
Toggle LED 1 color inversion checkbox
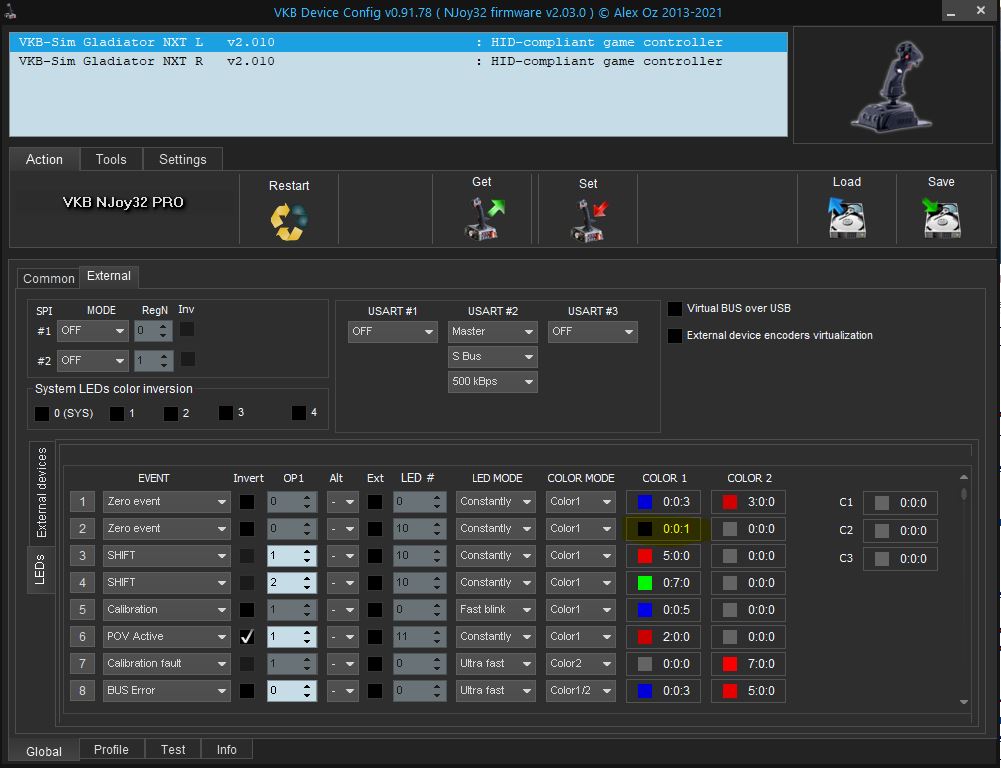coord(117,414)
